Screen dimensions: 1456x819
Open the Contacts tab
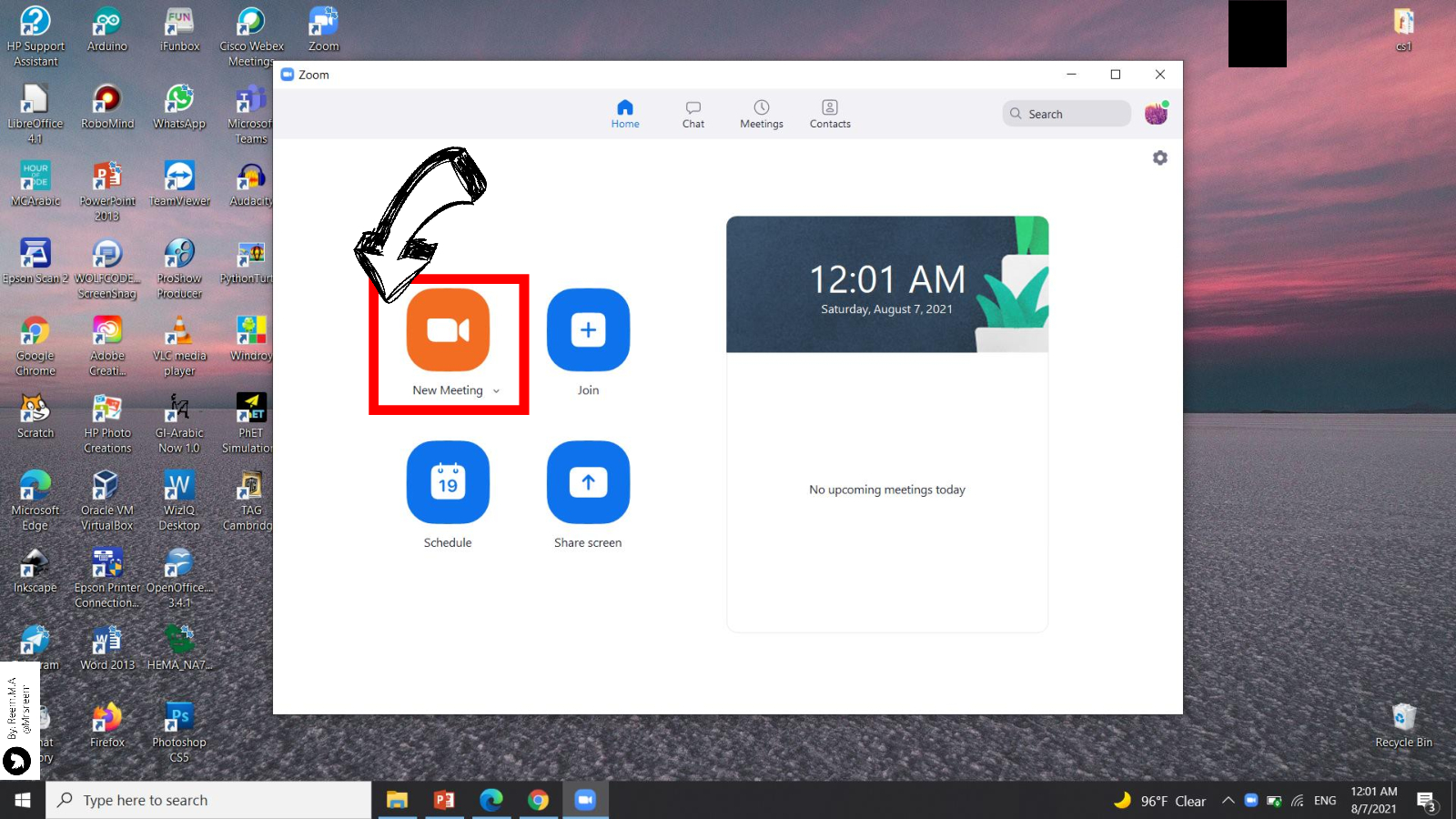830,114
